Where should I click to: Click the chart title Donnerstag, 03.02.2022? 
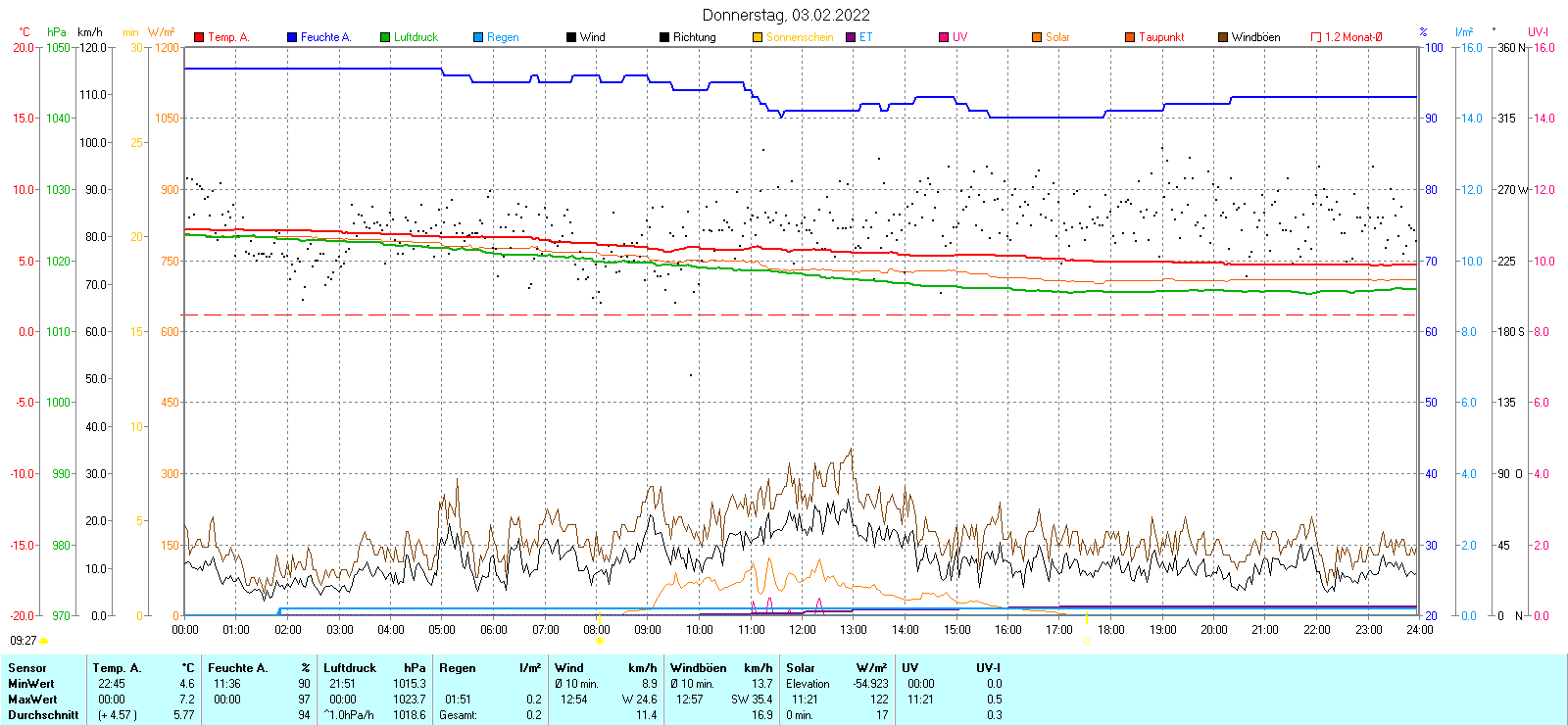[786, 15]
